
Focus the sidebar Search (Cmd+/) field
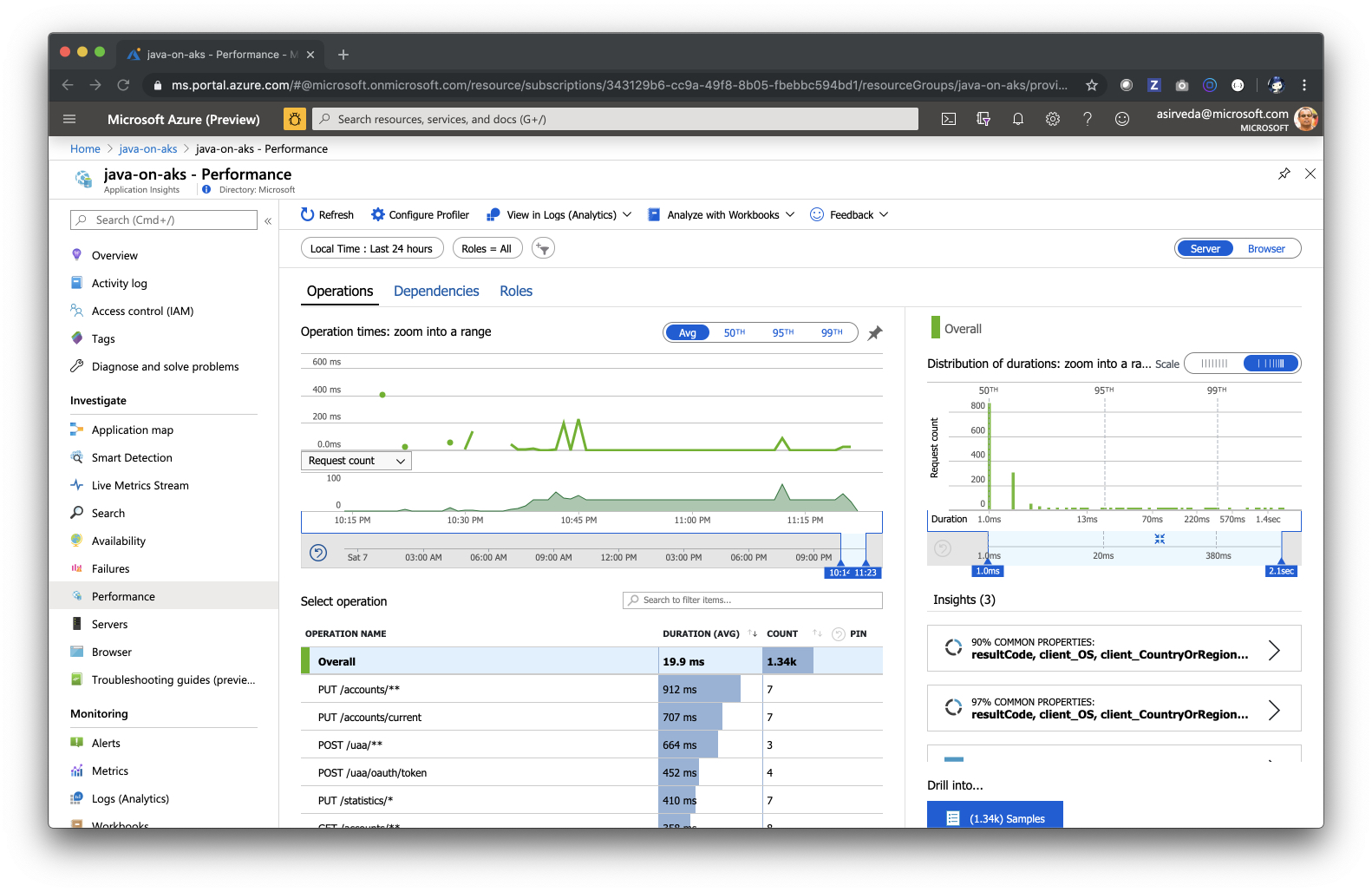(x=164, y=220)
